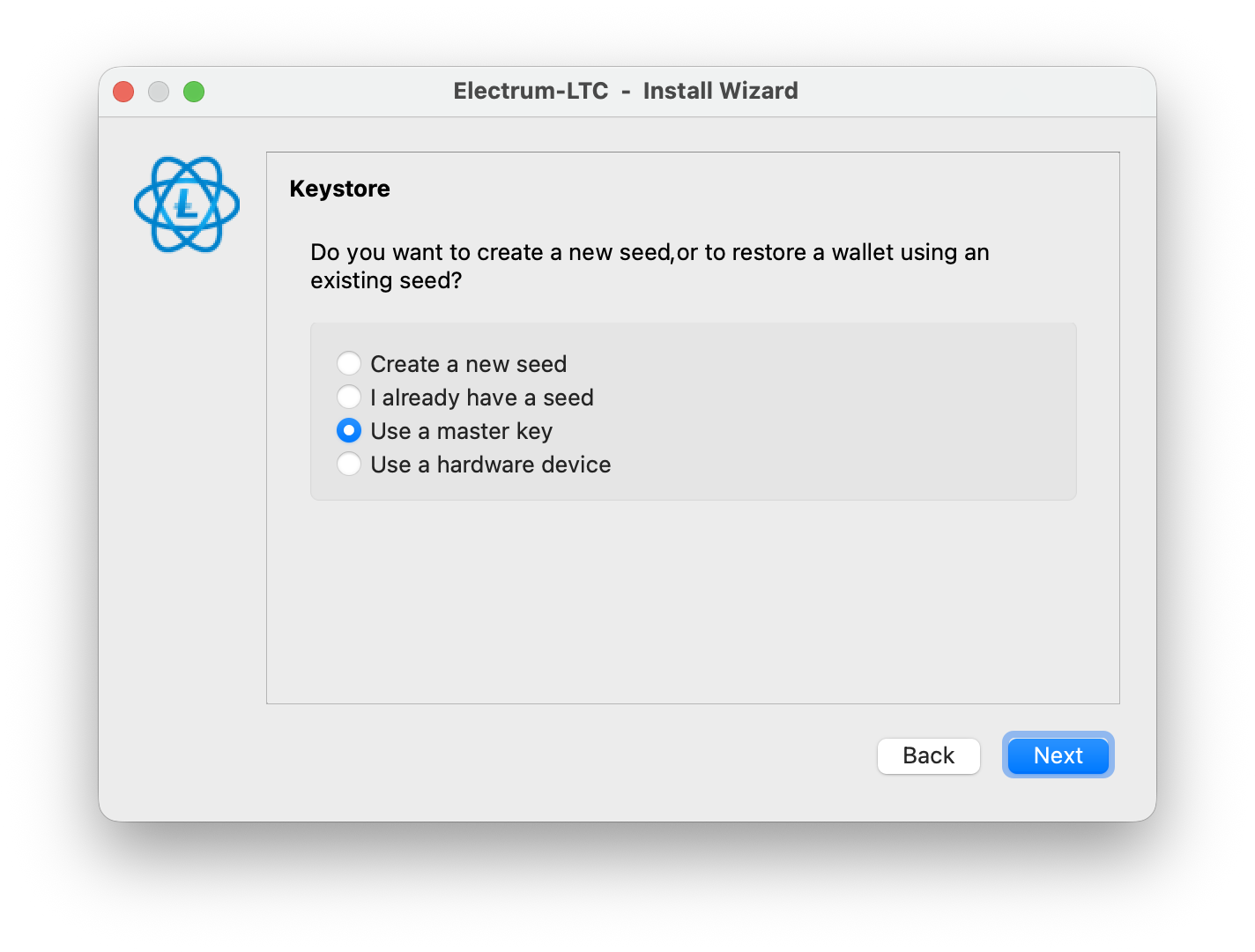This screenshot has width=1255, height=952.
Task: Pick the "Use a hardware device" radio button
Action: coord(349,464)
